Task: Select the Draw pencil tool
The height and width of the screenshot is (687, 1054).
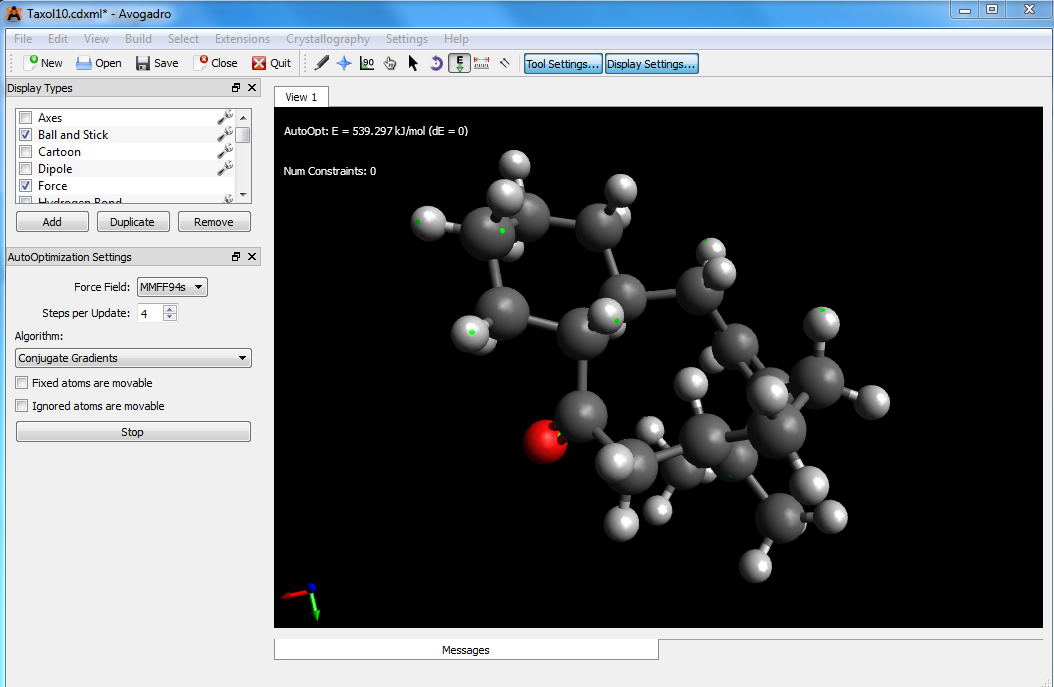Action: [x=321, y=63]
